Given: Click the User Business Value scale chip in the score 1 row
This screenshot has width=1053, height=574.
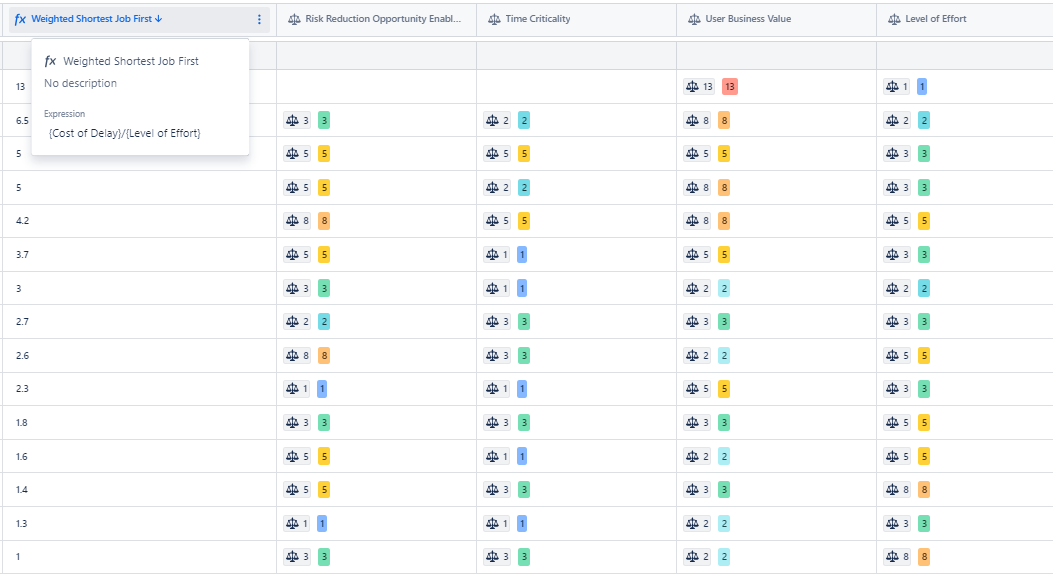Looking at the screenshot, I should click(697, 557).
